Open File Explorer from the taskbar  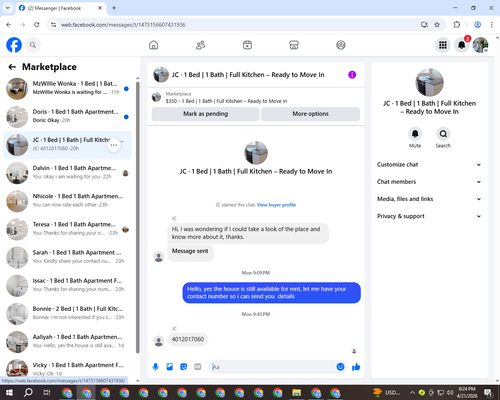coord(296,392)
